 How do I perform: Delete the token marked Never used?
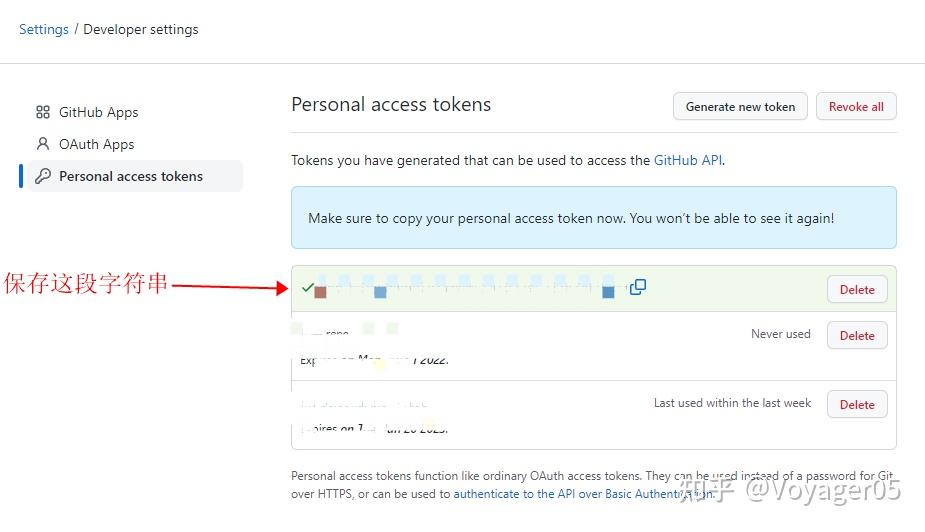(857, 336)
